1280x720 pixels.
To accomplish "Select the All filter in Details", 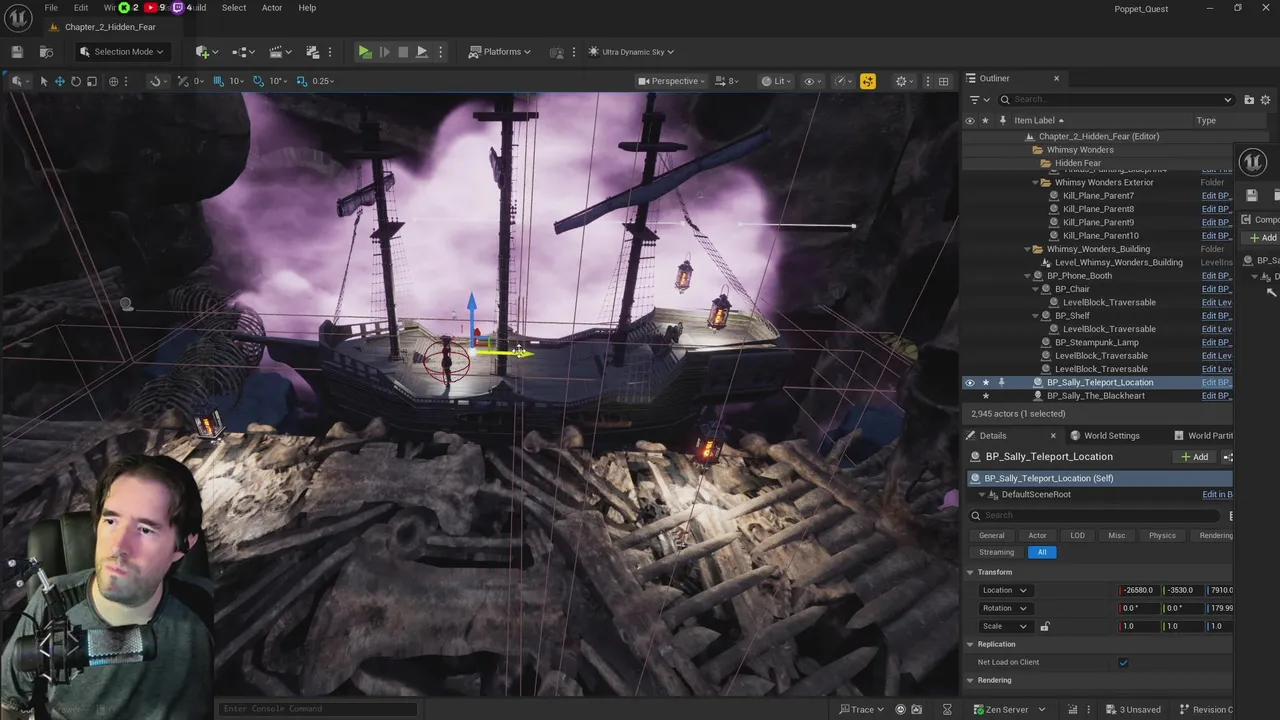I will 1042,553.
